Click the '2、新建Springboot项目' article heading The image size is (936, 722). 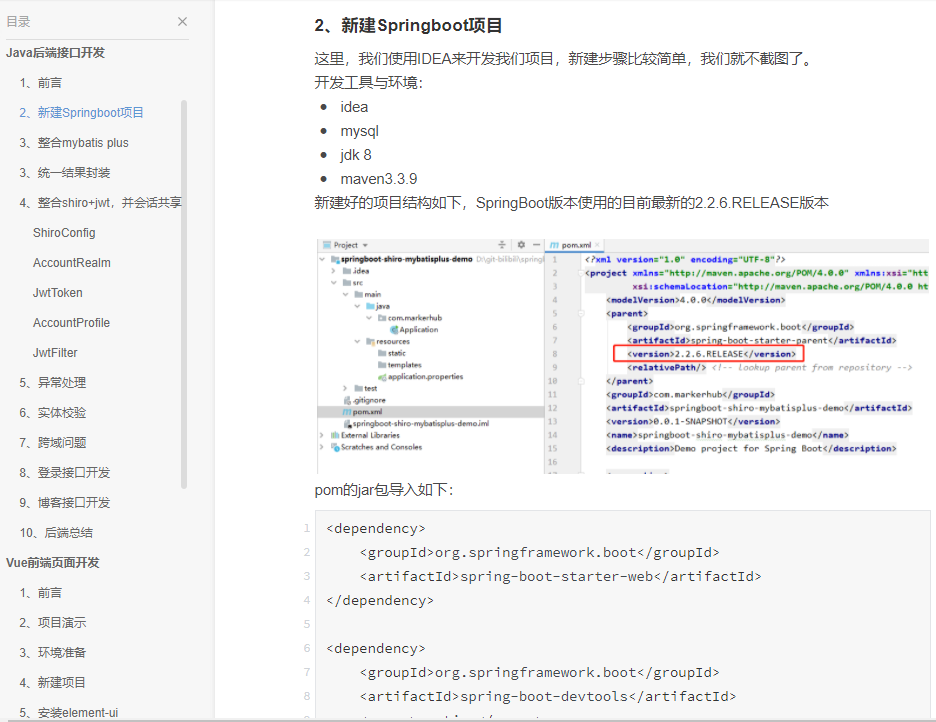(408, 26)
